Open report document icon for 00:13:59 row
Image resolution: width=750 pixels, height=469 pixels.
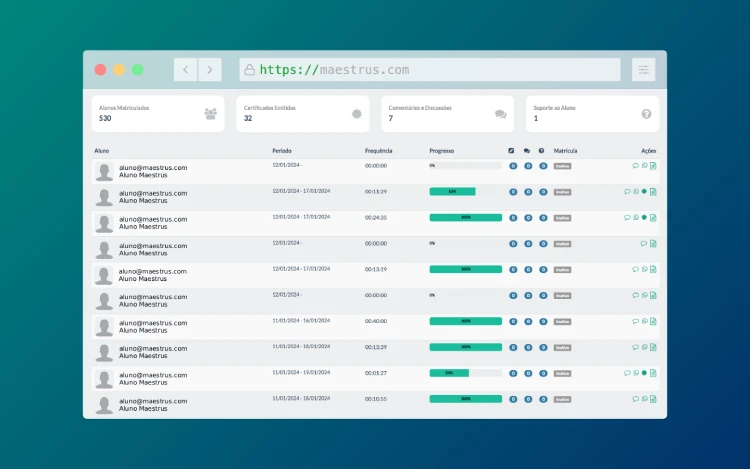pos(653,269)
